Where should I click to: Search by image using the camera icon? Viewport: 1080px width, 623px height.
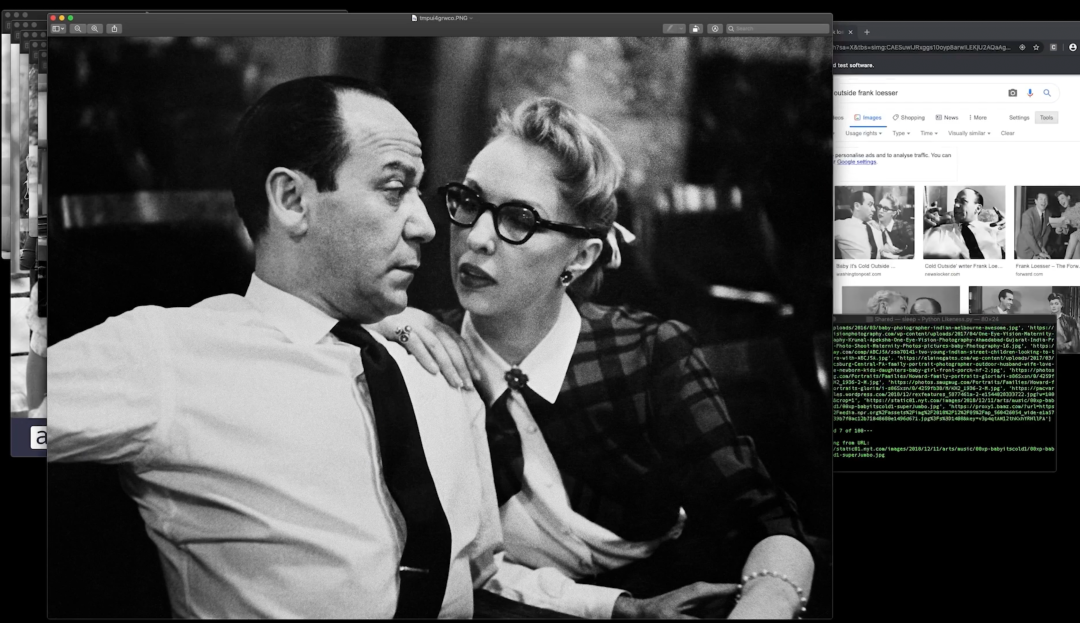[1012, 93]
